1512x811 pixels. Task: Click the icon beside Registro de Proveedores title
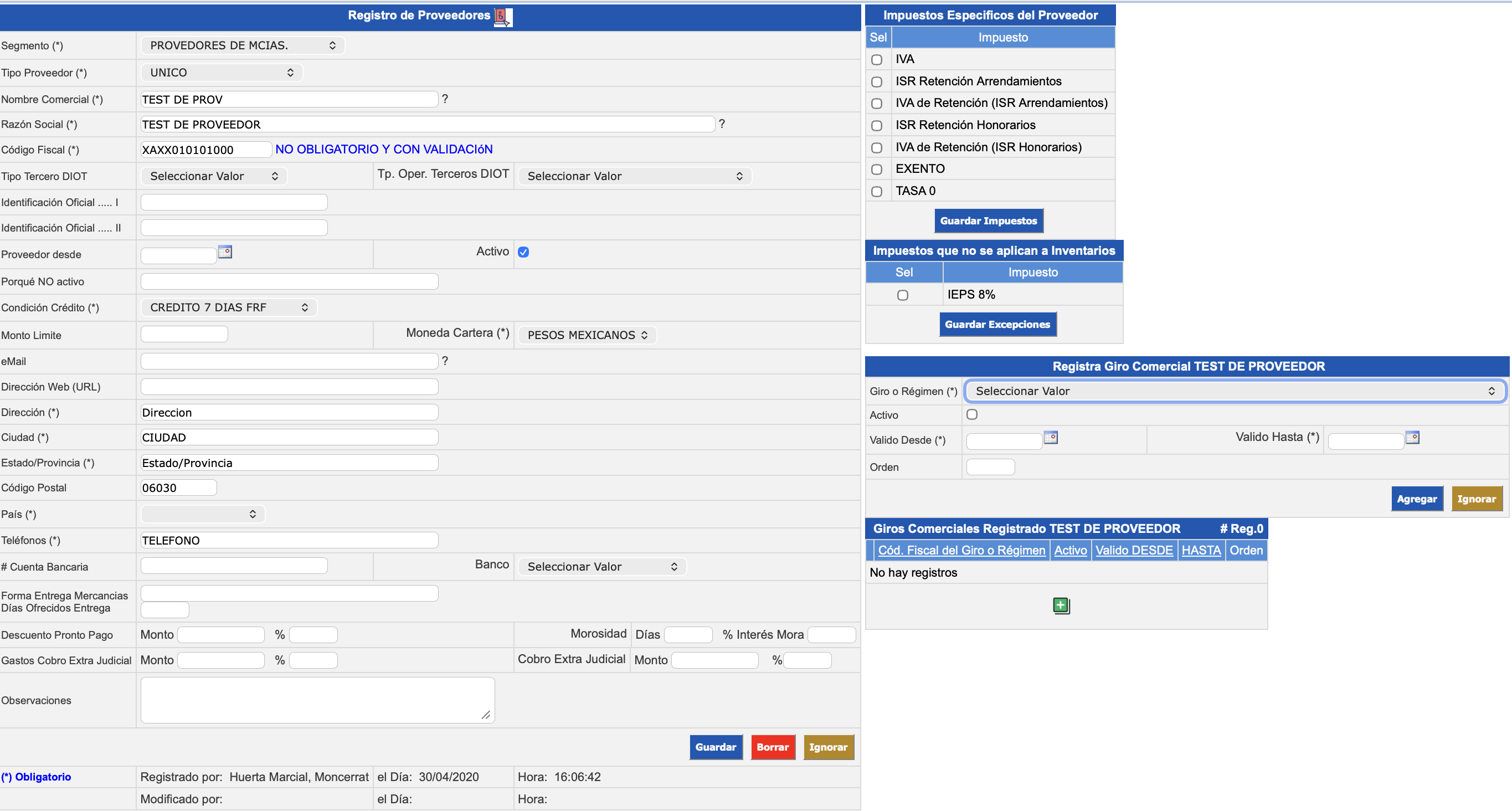(502, 17)
